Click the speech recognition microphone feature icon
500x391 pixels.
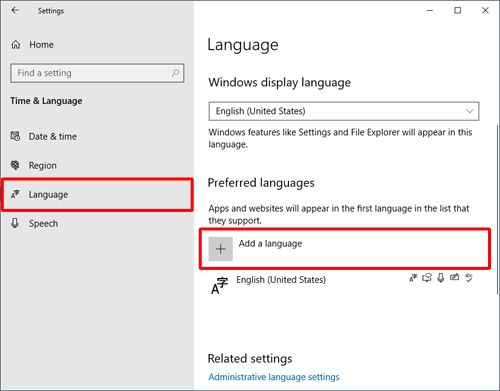point(441,278)
